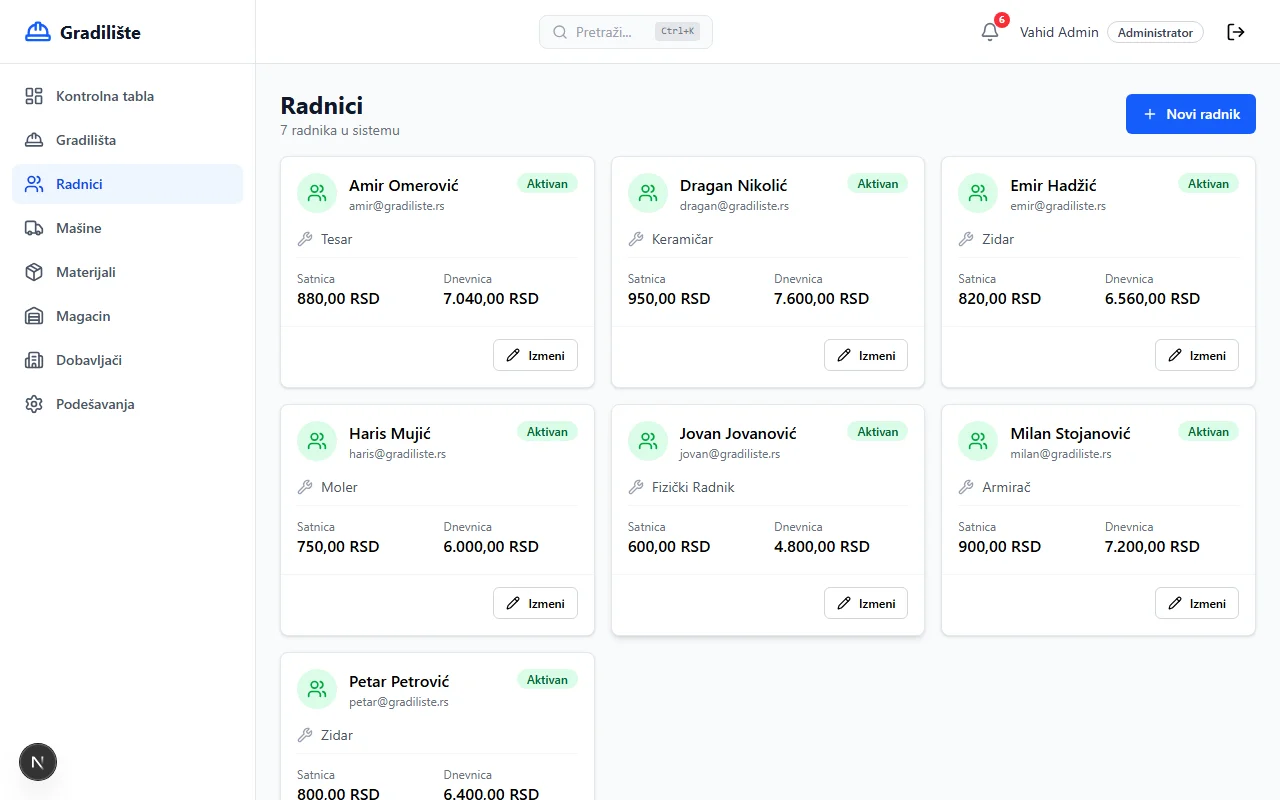1280x800 pixels.
Task: Open the Magacin warehouse icon
Action: 33,316
